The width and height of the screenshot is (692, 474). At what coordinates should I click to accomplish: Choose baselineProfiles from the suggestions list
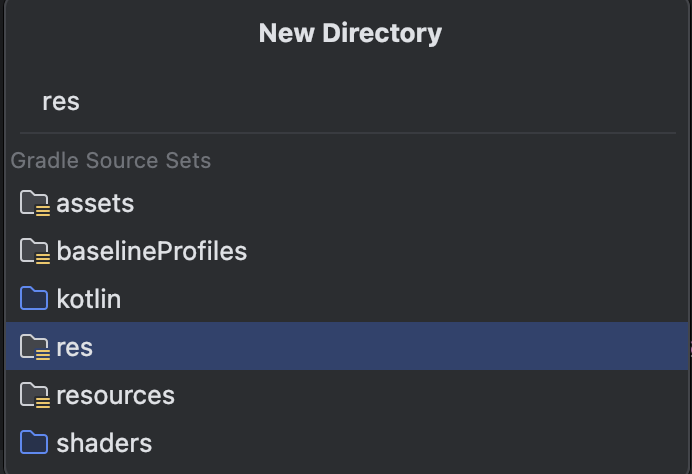tap(151, 252)
